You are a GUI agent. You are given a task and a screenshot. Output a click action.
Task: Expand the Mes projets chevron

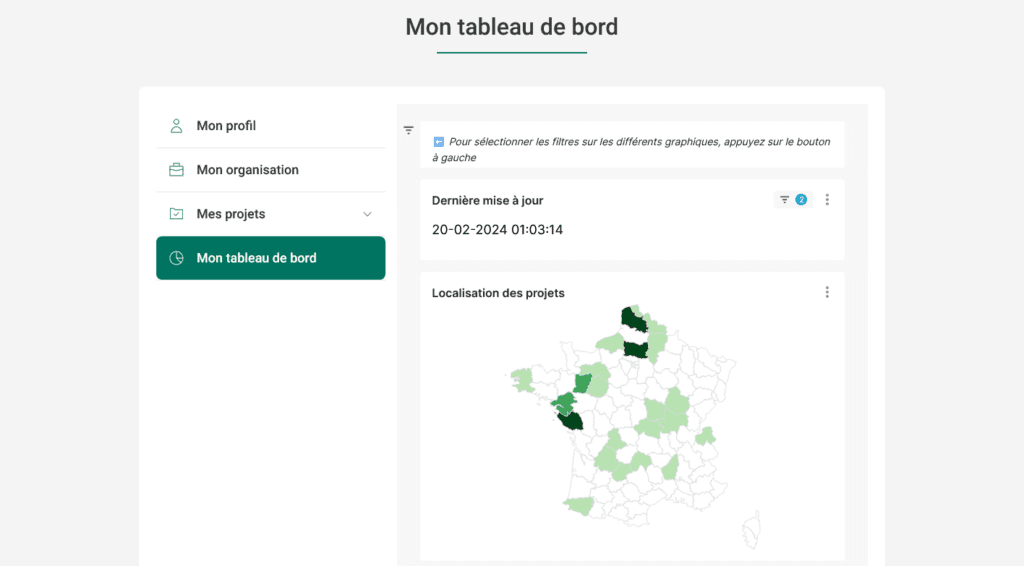(x=367, y=214)
